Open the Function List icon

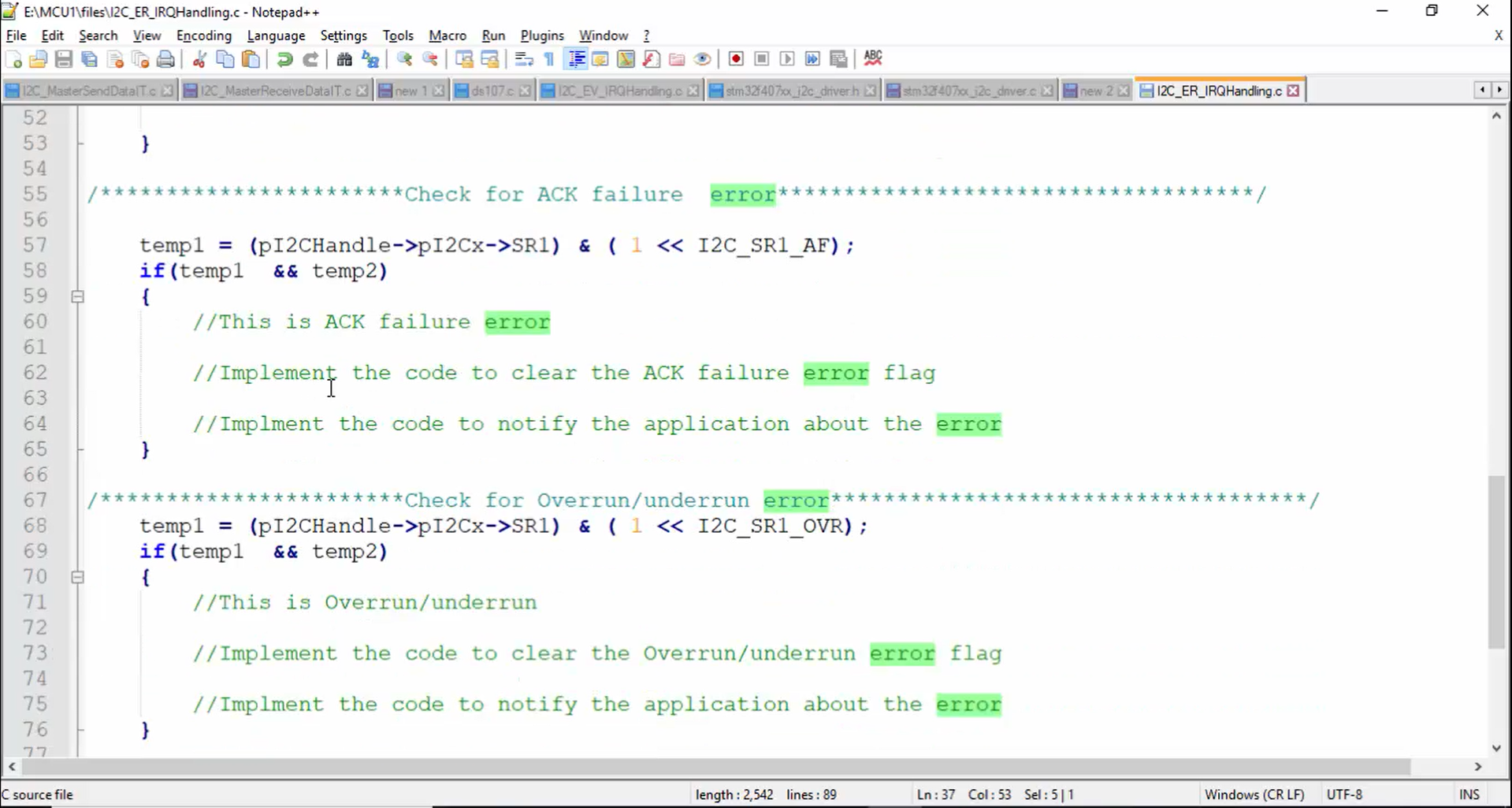[x=652, y=59]
